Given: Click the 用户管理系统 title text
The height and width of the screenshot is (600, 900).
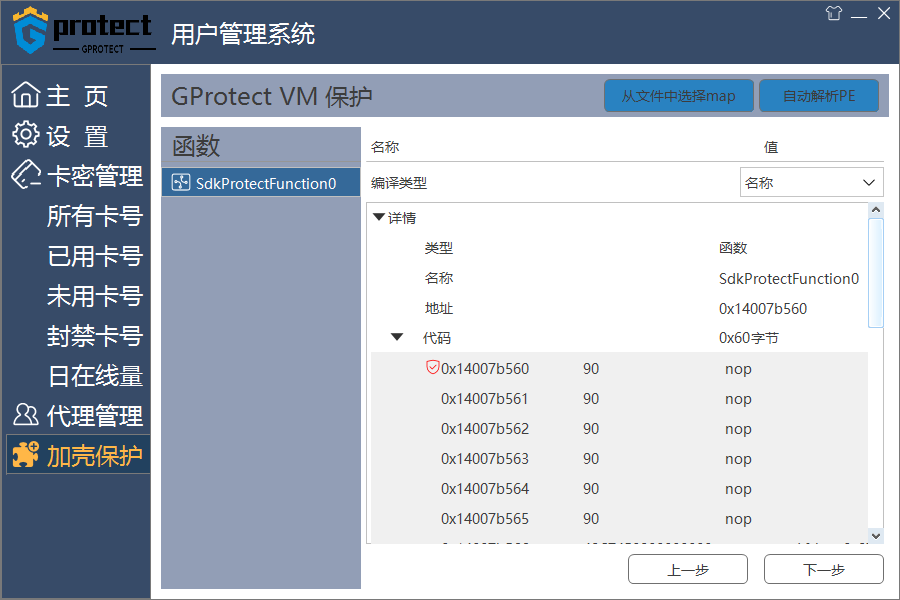Looking at the screenshot, I should [243, 34].
